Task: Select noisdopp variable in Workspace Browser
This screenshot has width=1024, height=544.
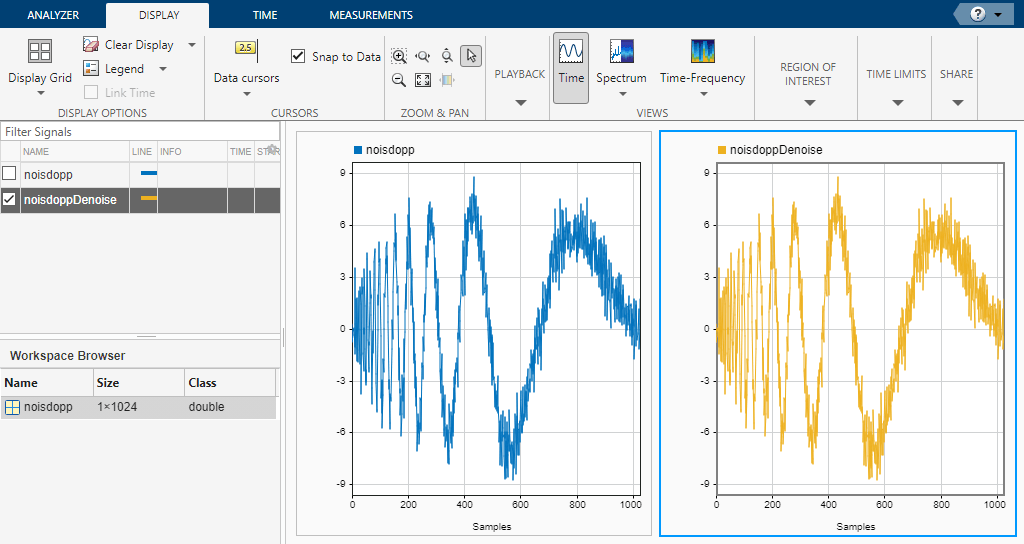Action: pos(138,407)
